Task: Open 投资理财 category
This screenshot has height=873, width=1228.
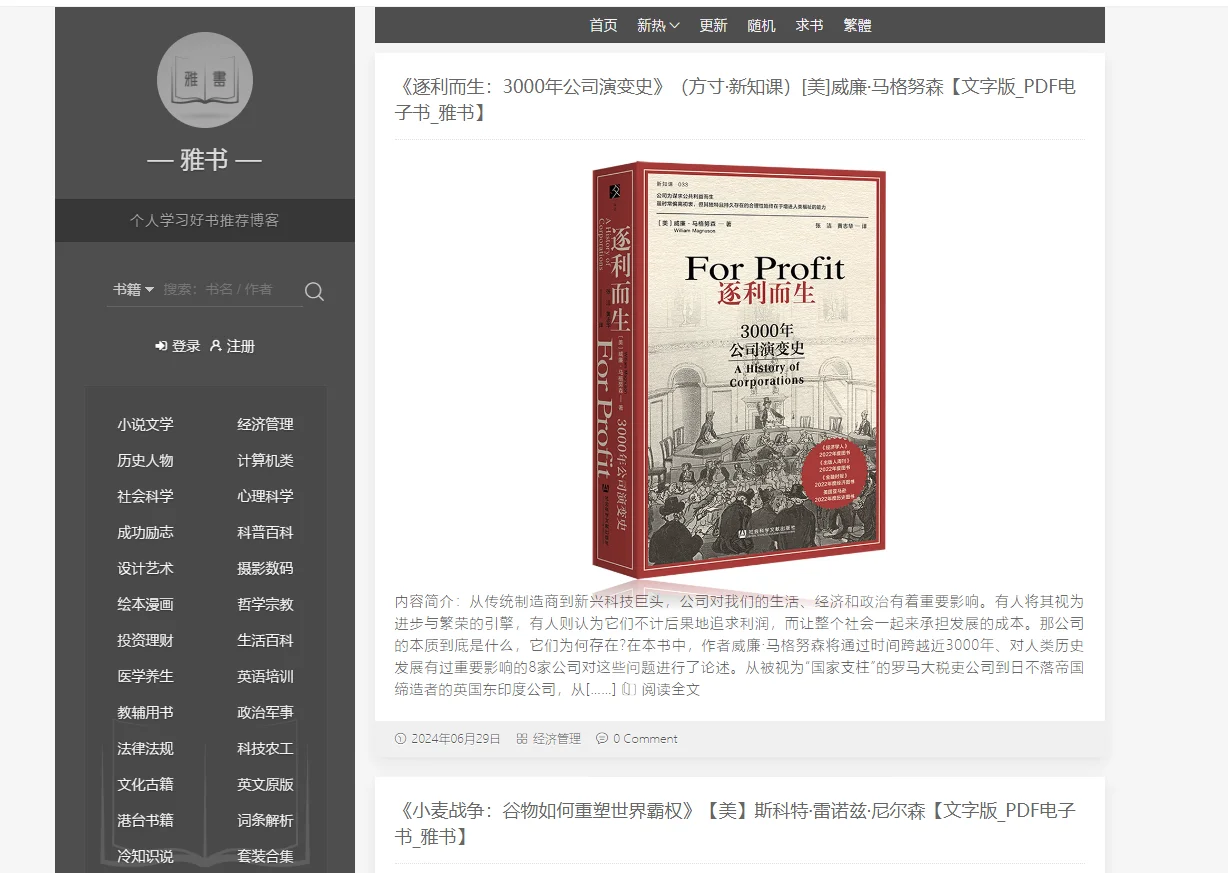Action: point(145,640)
